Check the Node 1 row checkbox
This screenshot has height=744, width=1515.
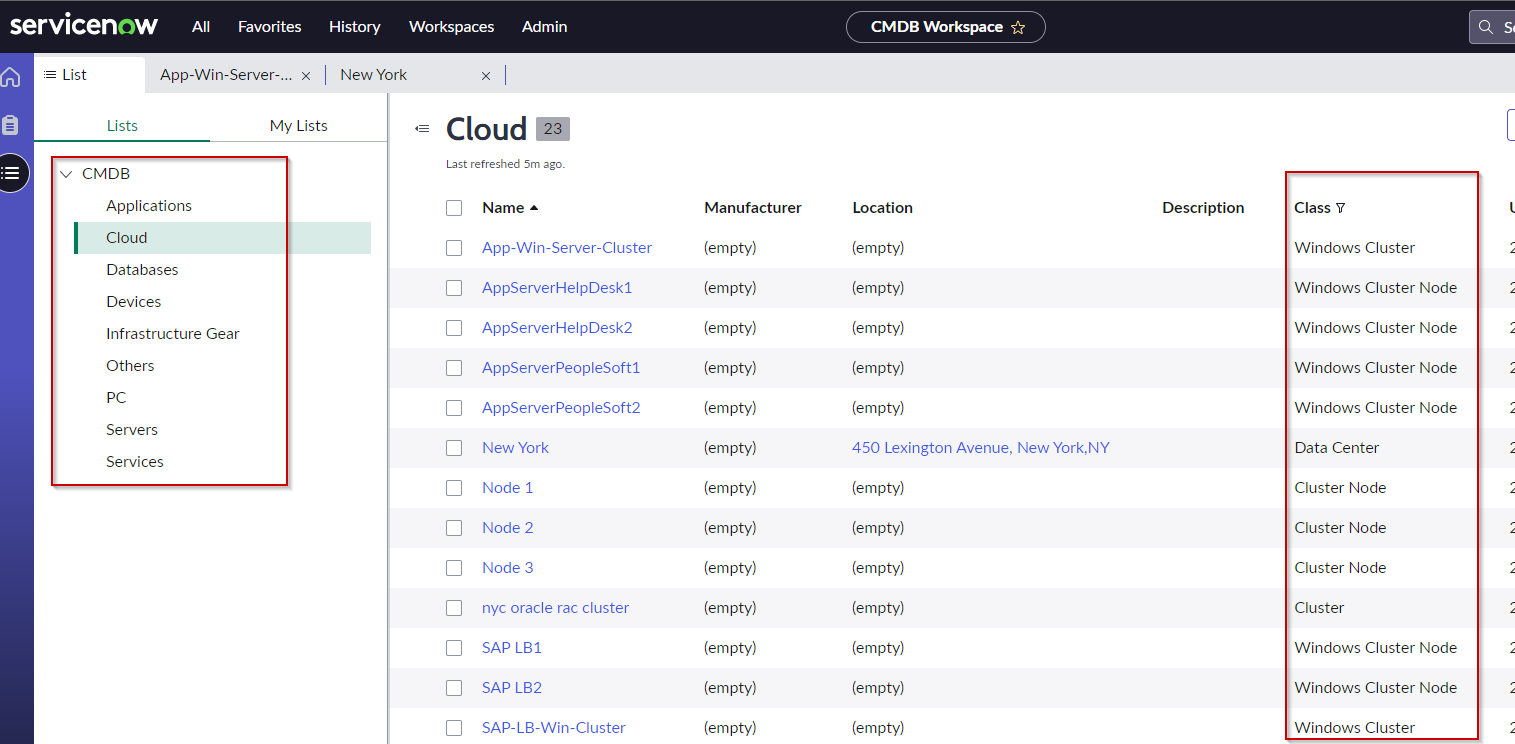454,488
